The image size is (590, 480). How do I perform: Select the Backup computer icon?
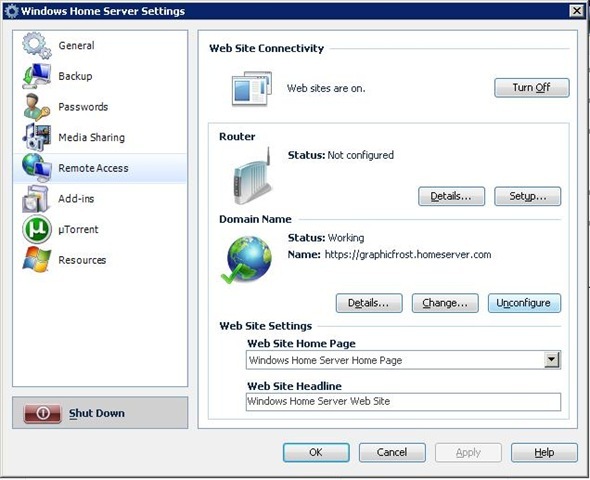(x=36, y=76)
